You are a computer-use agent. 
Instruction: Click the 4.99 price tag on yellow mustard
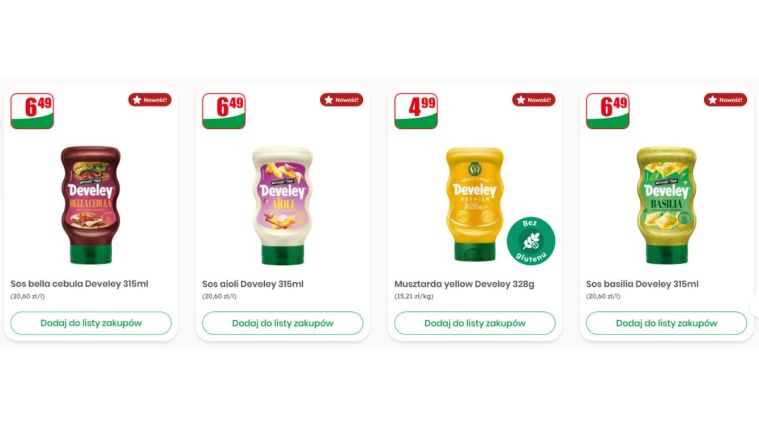pyautogui.click(x=416, y=111)
